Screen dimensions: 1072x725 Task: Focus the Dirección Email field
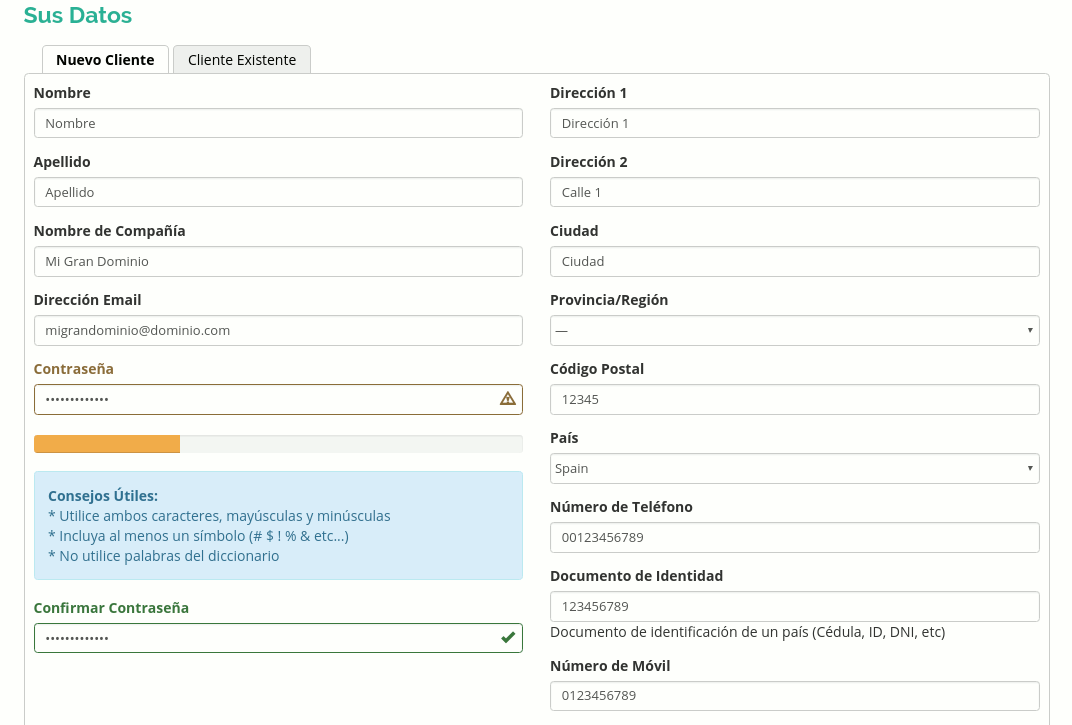(x=278, y=330)
